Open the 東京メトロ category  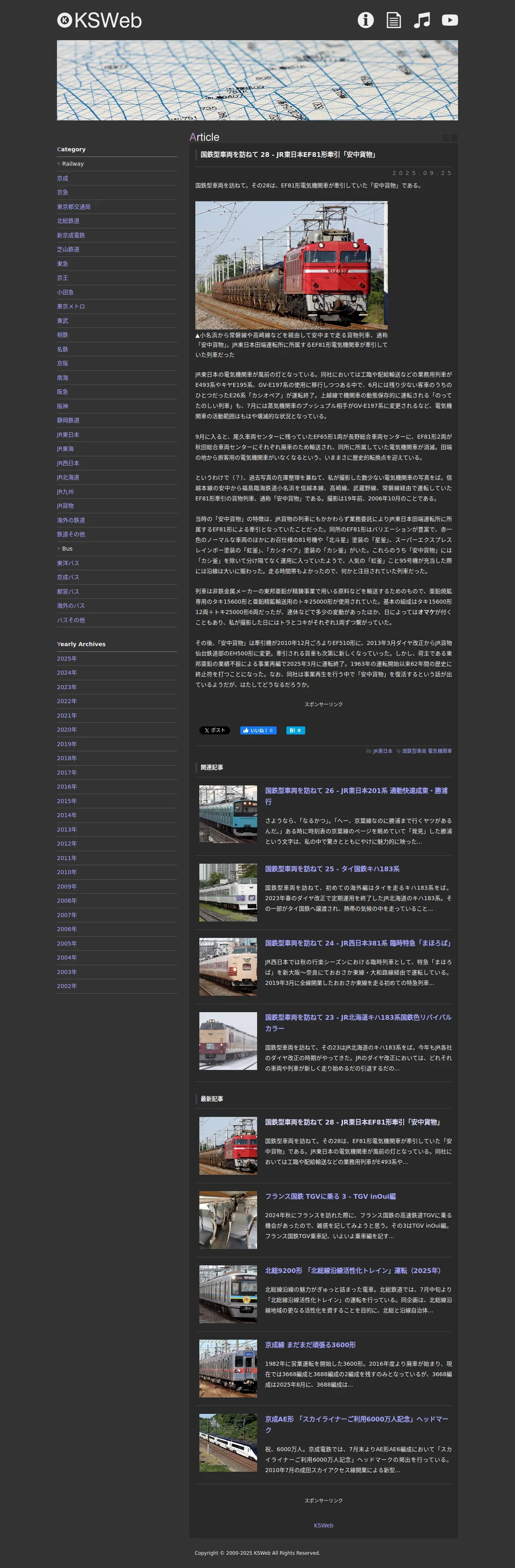pyautogui.click(x=71, y=306)
